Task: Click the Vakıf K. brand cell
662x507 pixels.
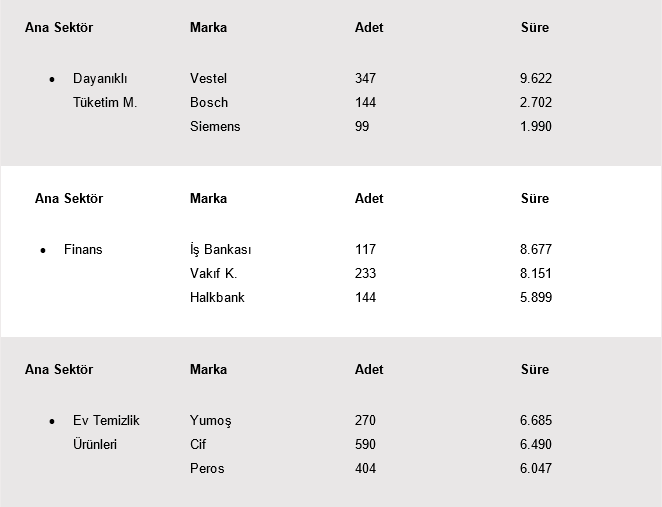Action: tap(213, 273)
